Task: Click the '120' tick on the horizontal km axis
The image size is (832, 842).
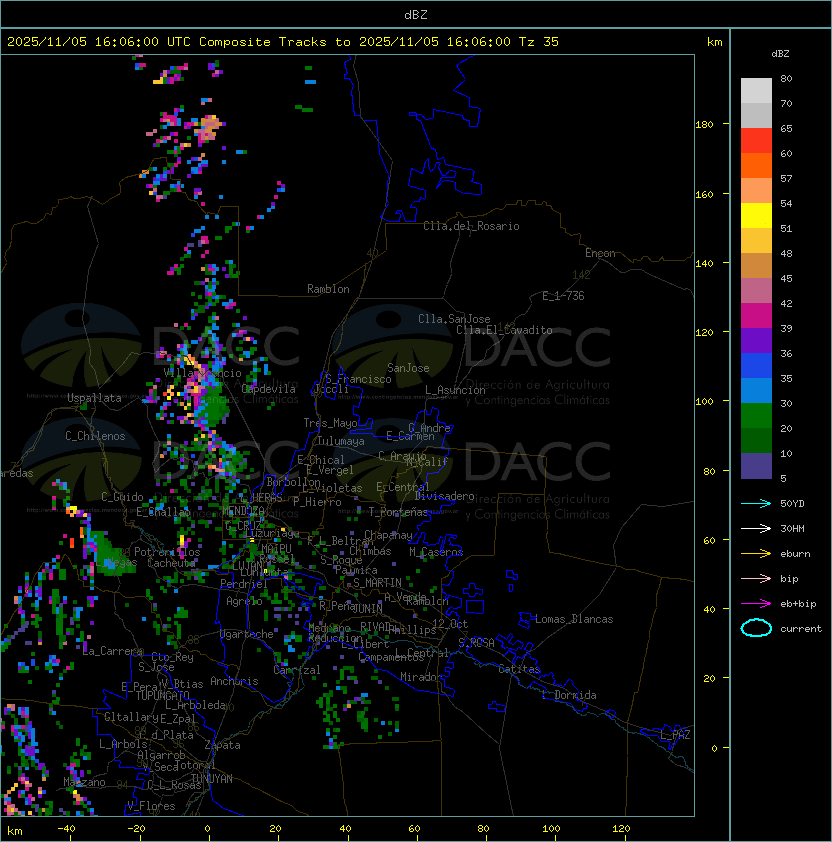Action: pyautogui.click(x=621, y=829)
